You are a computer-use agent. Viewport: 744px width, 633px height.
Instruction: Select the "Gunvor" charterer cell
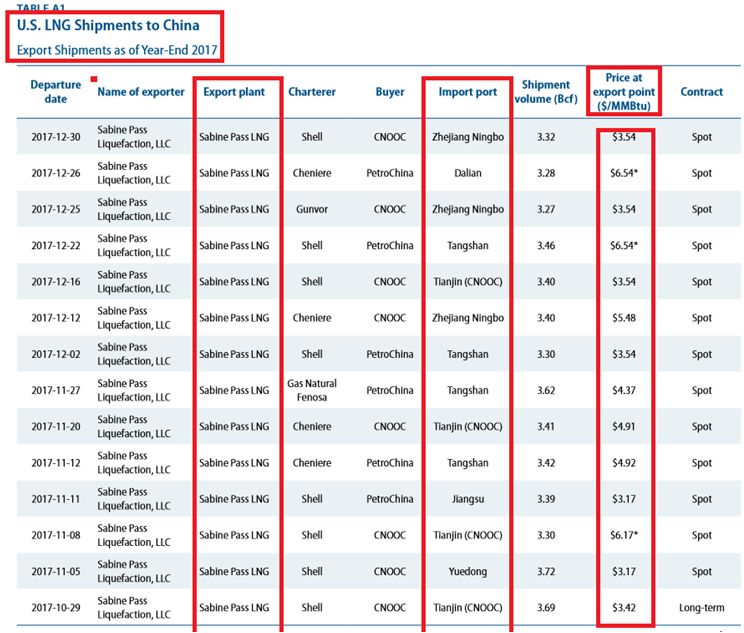point(312,209)
